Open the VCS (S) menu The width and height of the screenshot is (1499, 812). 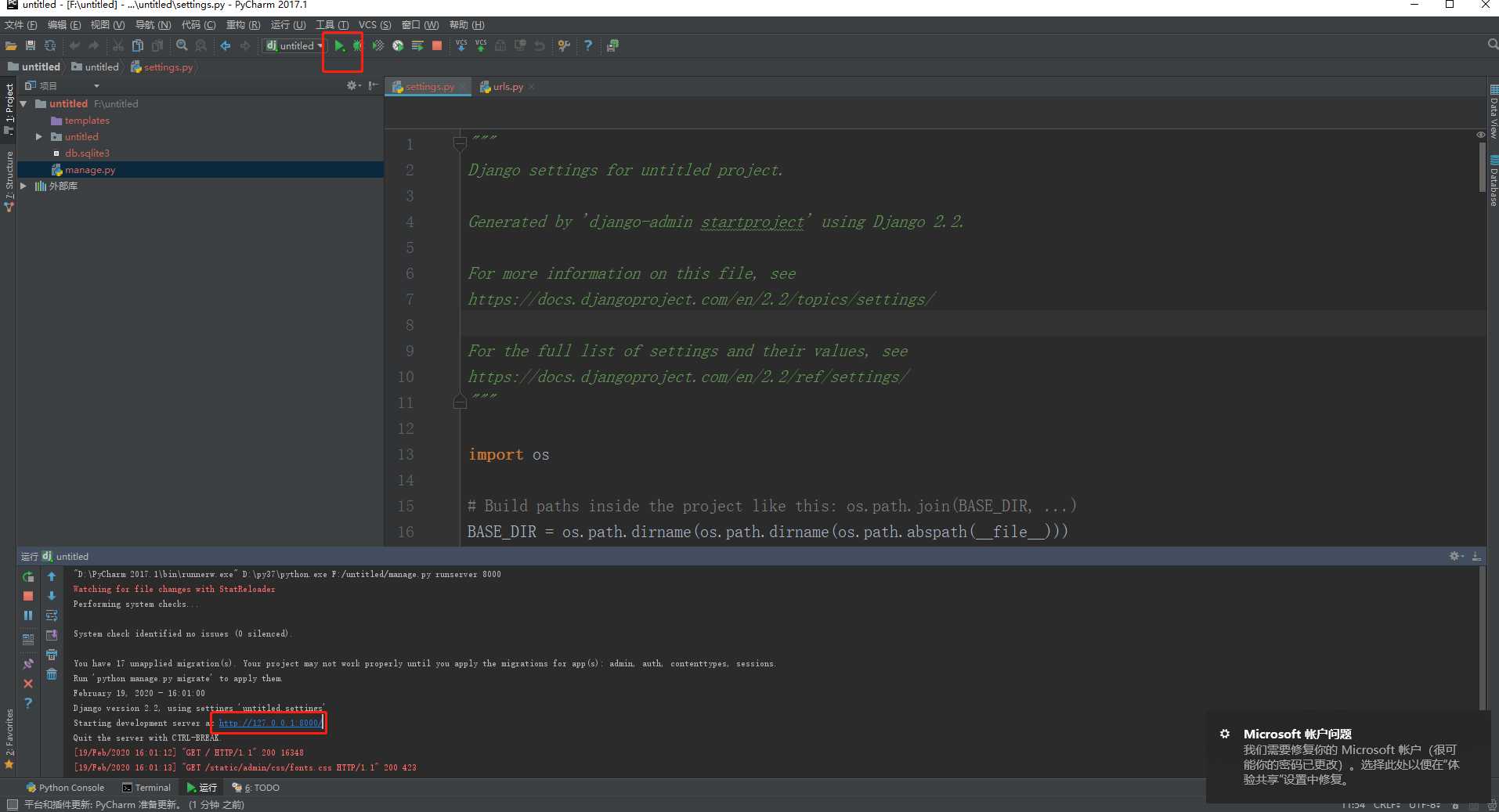pyautogui.click(x=374, y=25)
